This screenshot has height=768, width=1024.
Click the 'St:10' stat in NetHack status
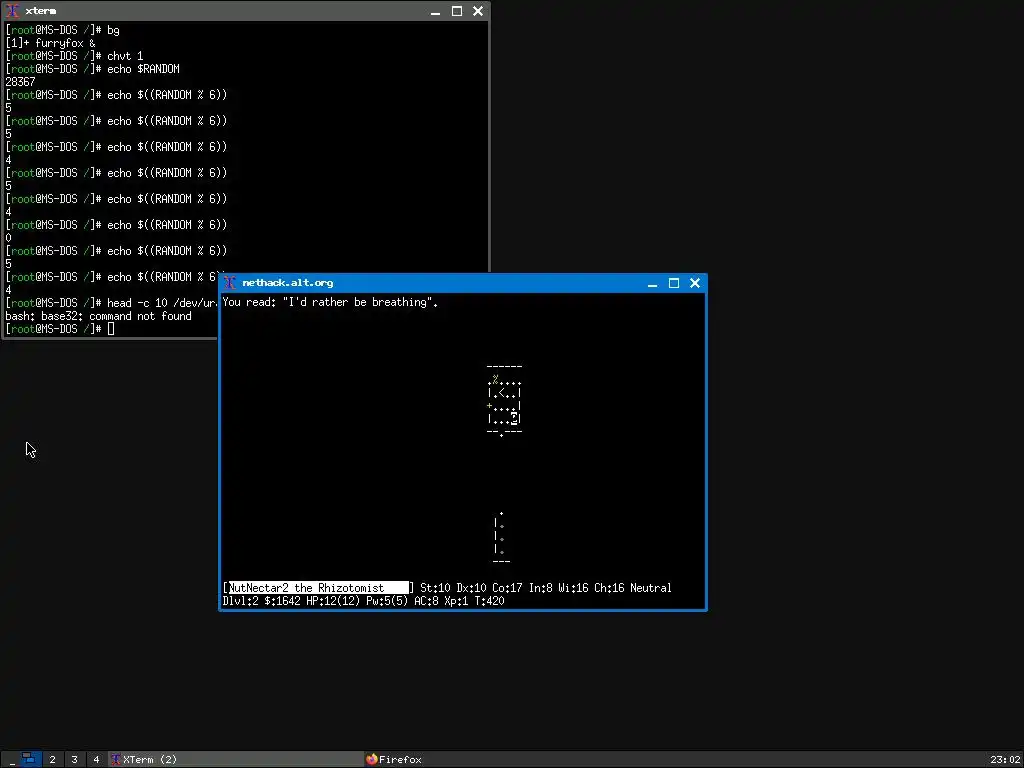click(436, 588)
